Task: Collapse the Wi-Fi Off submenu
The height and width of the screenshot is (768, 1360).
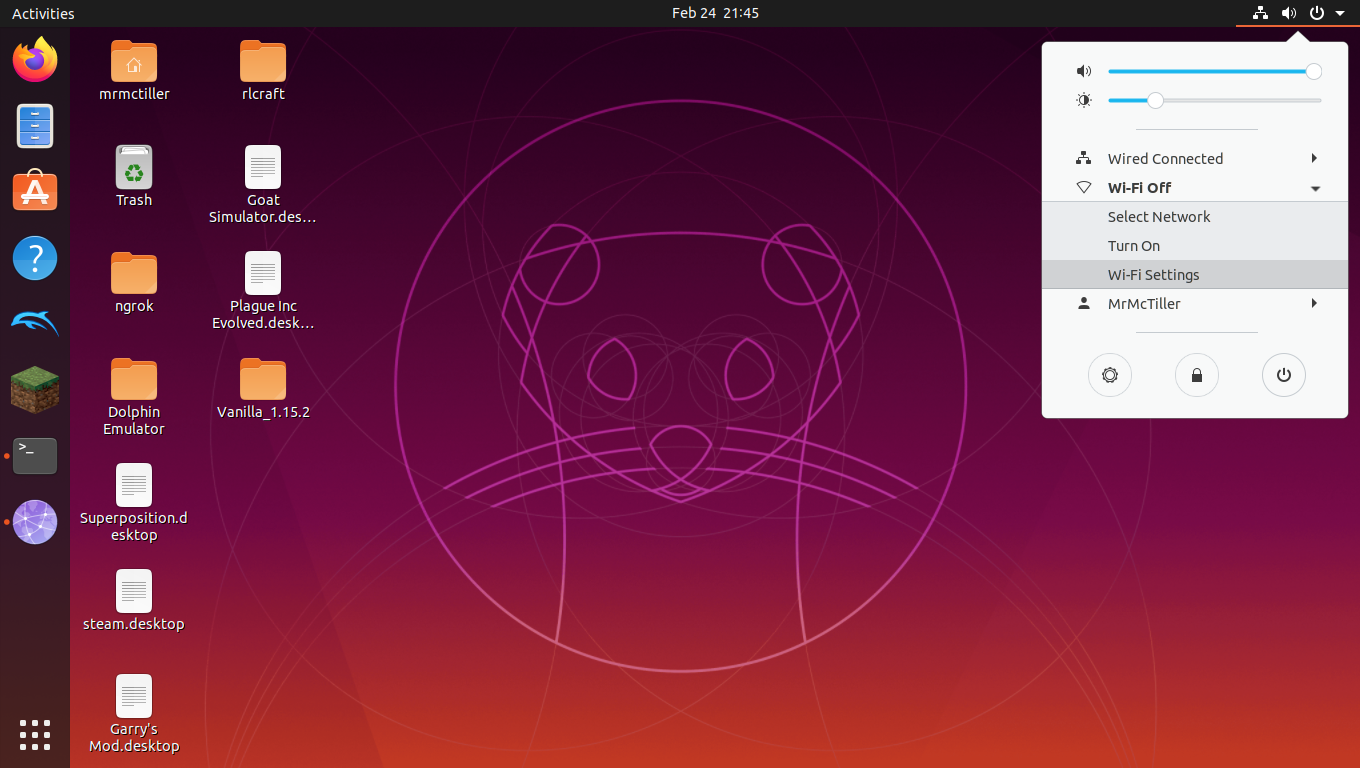Action: tap(1195, 188)
